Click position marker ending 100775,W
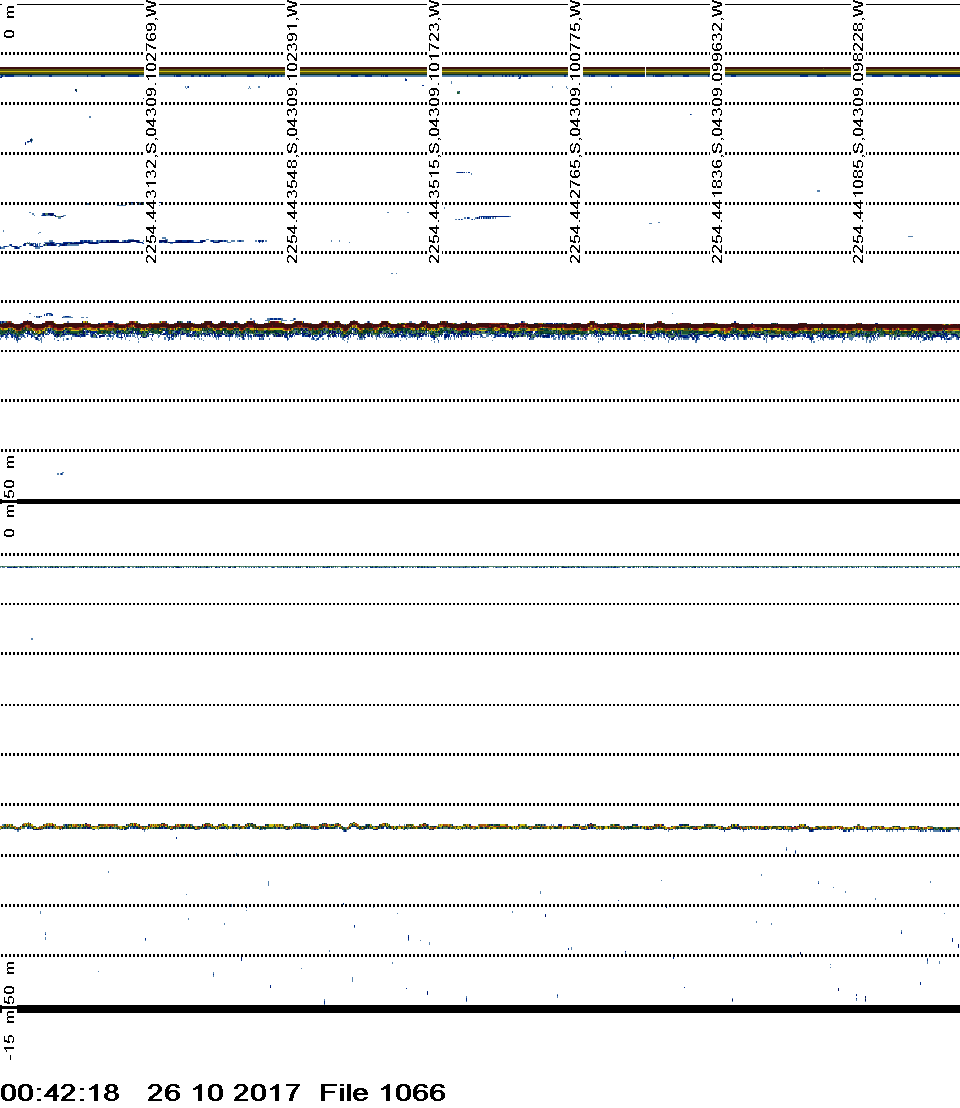This screenshot has height=1108, width=960. (x=575, y=132)
